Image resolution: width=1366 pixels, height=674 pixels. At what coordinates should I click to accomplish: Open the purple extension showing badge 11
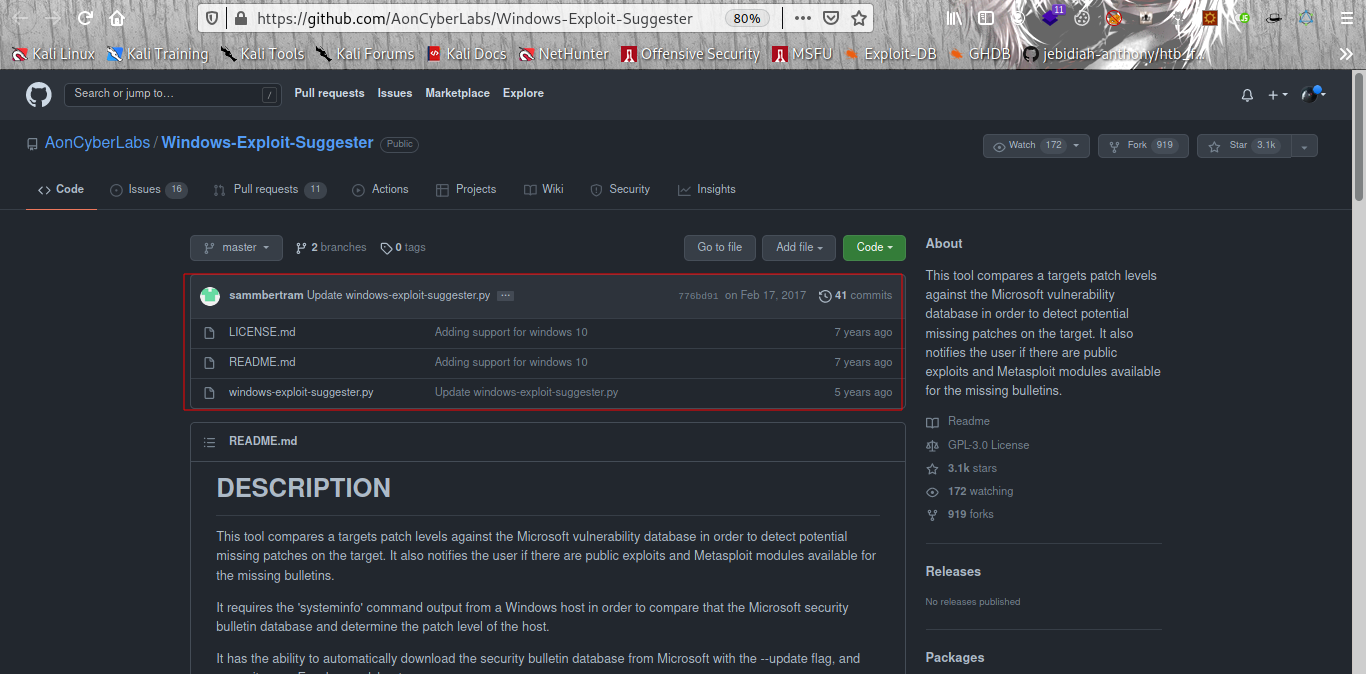click(1051, 17)
